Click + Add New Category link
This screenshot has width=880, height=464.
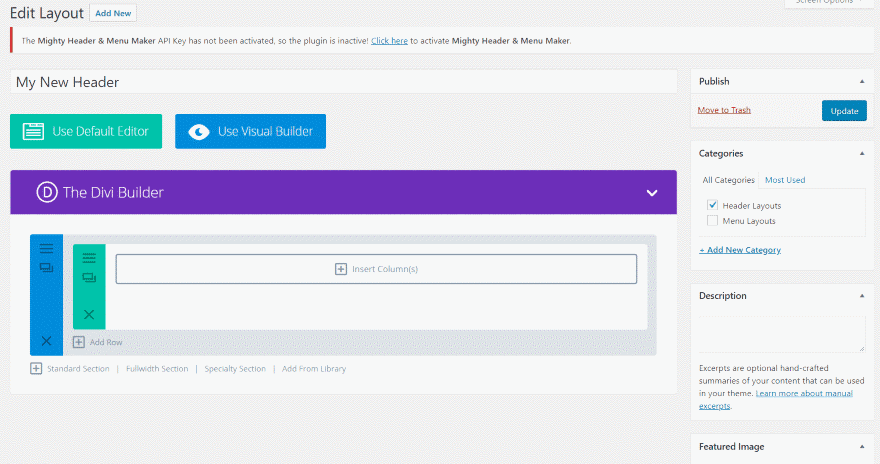click(x=740, y=250)
